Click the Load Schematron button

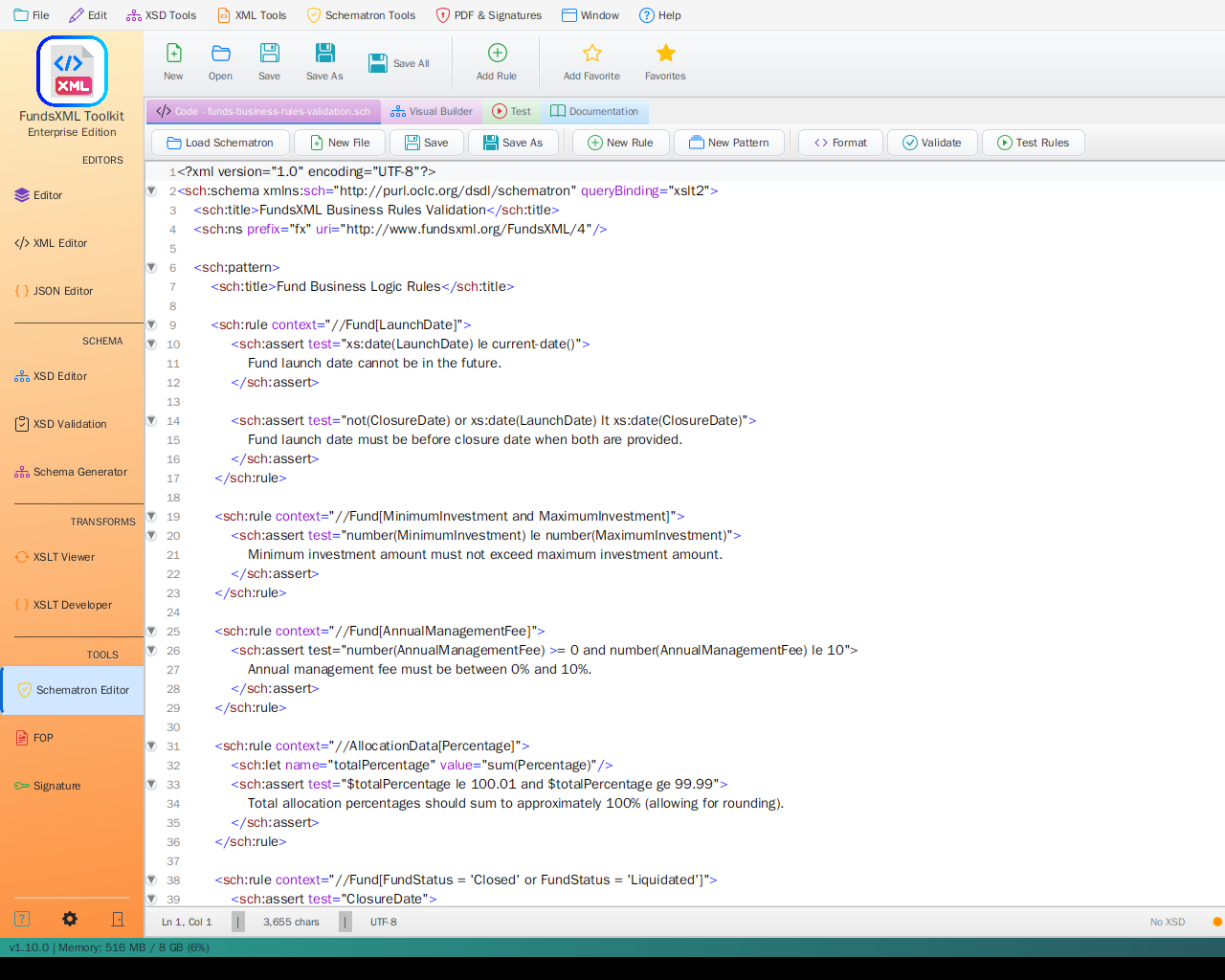(220, 143)
